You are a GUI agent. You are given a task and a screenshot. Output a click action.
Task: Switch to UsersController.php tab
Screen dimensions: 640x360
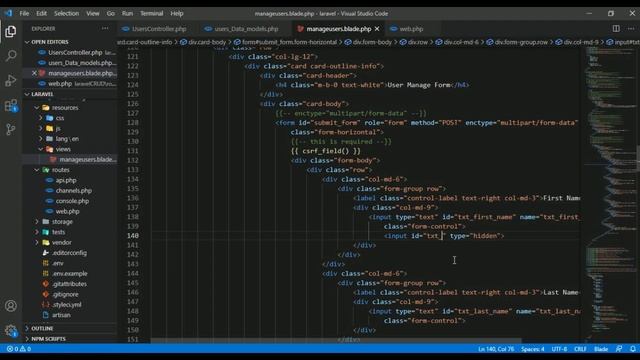coord(158,29)
